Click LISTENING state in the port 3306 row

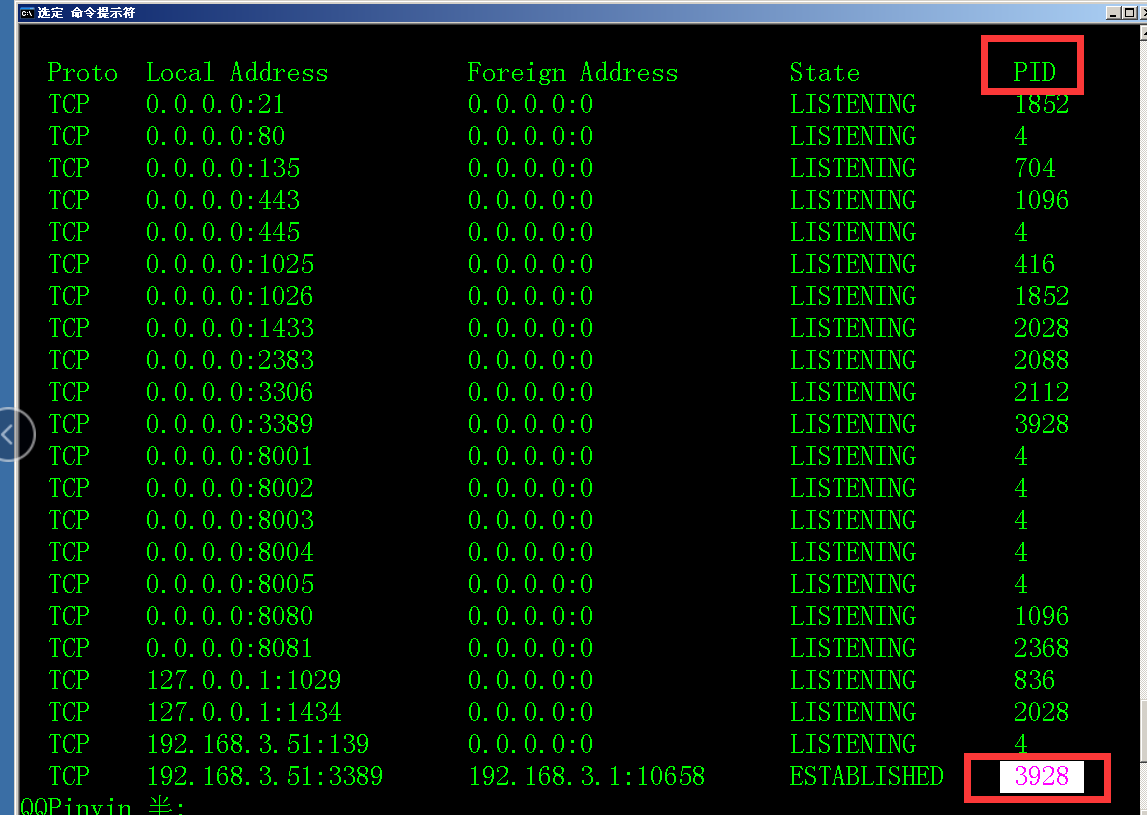(x=853, y=392)
